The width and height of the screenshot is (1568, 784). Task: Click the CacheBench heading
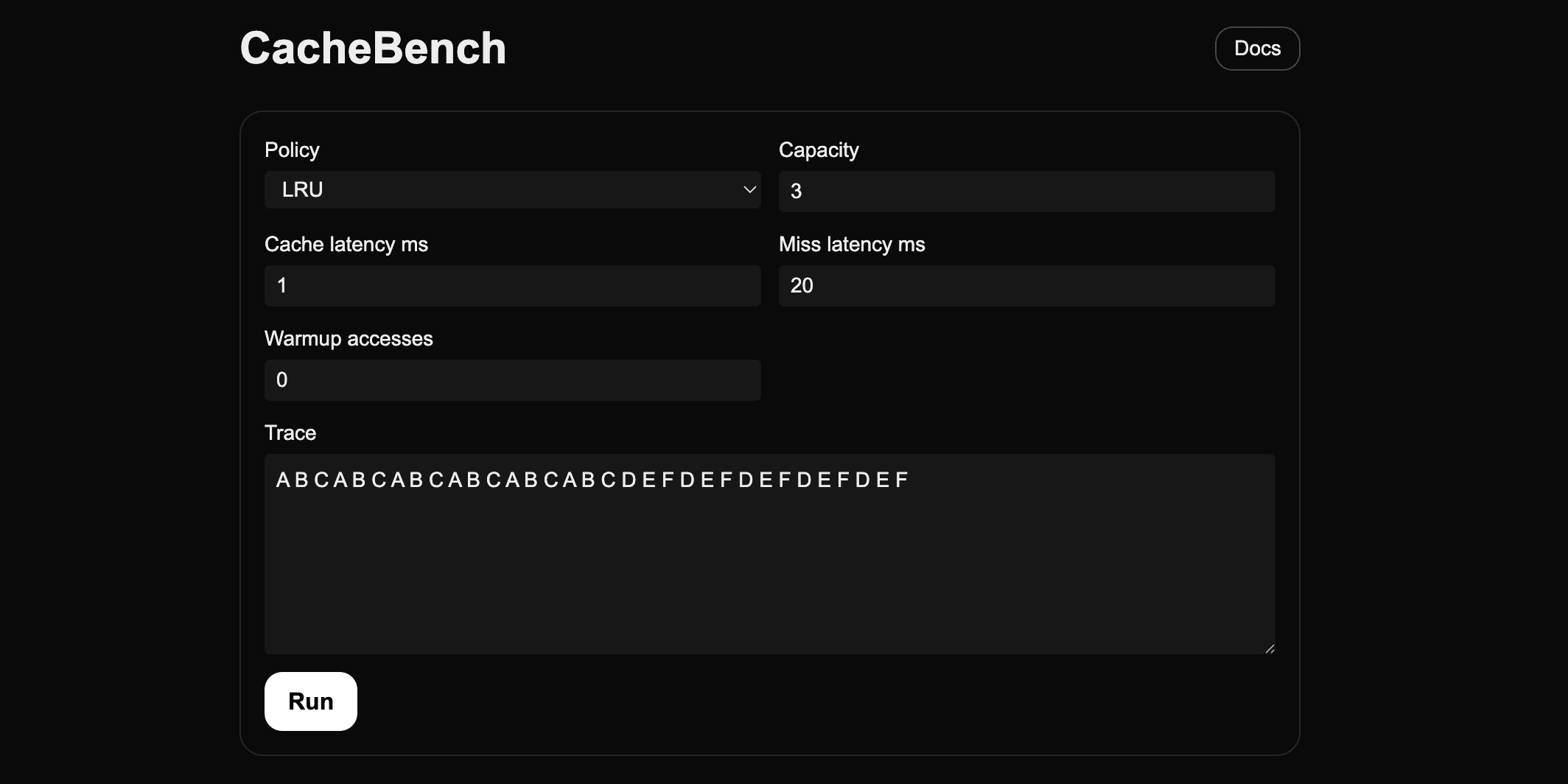click(373, 47)
